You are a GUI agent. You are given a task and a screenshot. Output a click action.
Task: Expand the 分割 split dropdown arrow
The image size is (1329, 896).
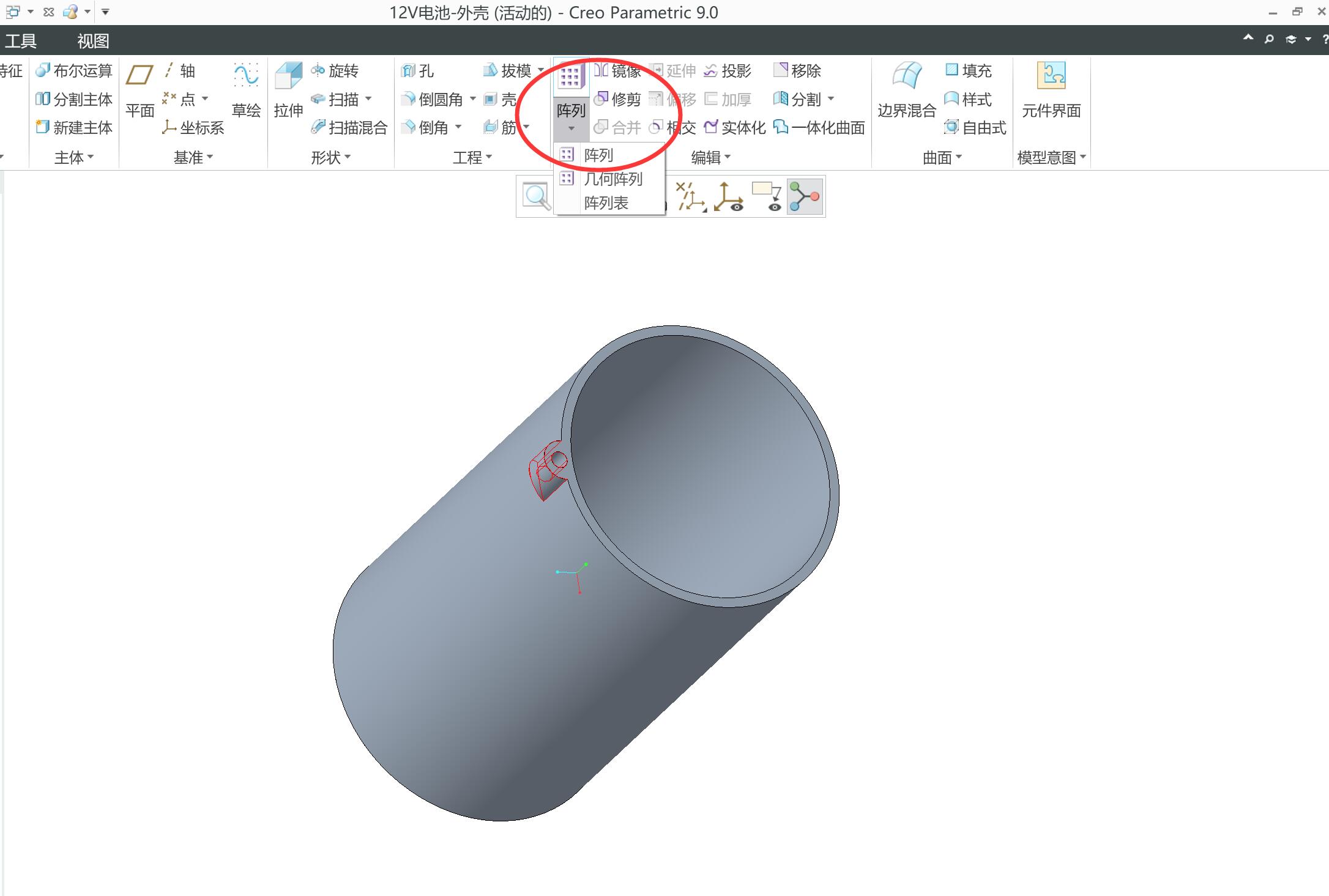point(830,98)
